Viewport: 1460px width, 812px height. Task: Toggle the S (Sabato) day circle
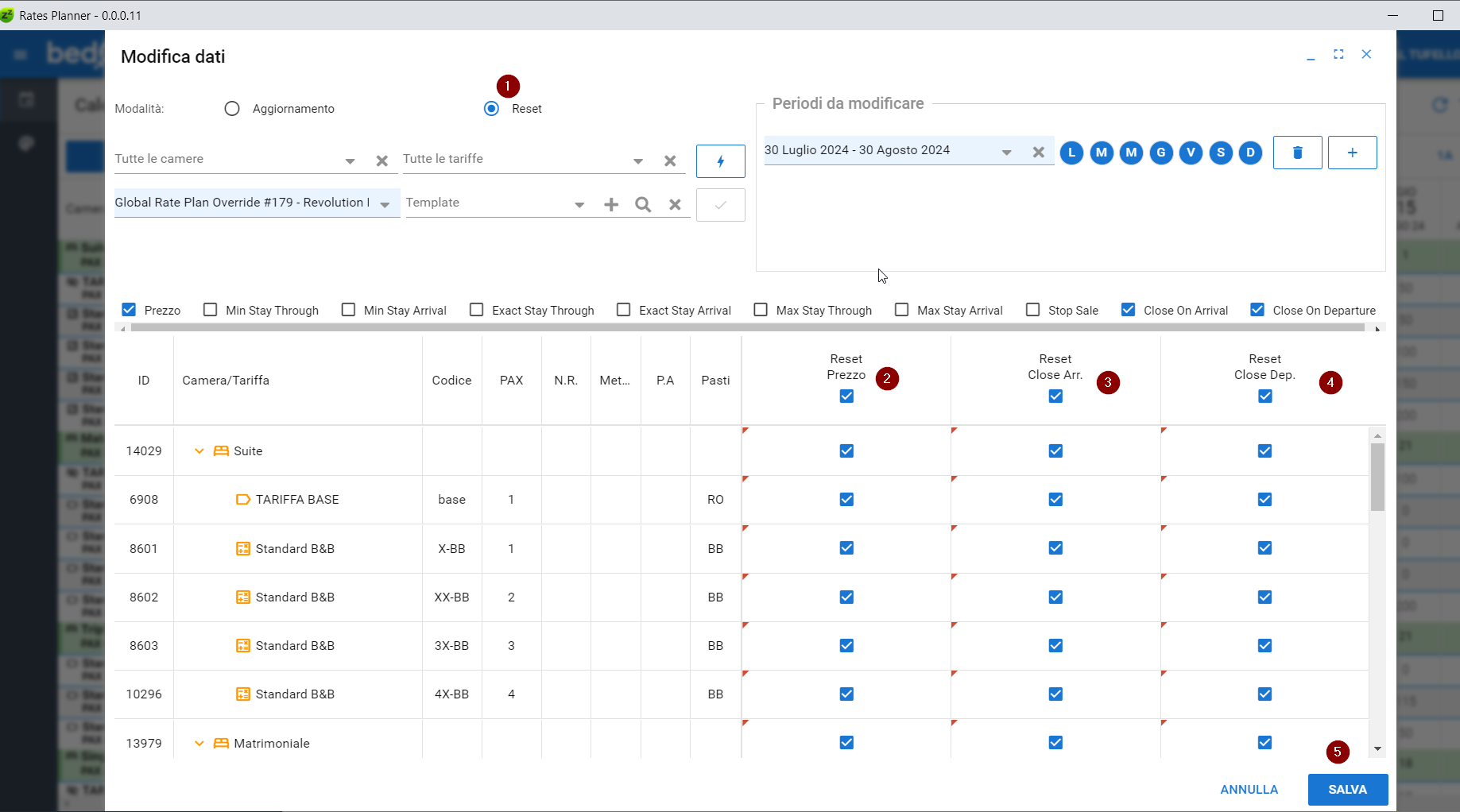point(1221,153)
